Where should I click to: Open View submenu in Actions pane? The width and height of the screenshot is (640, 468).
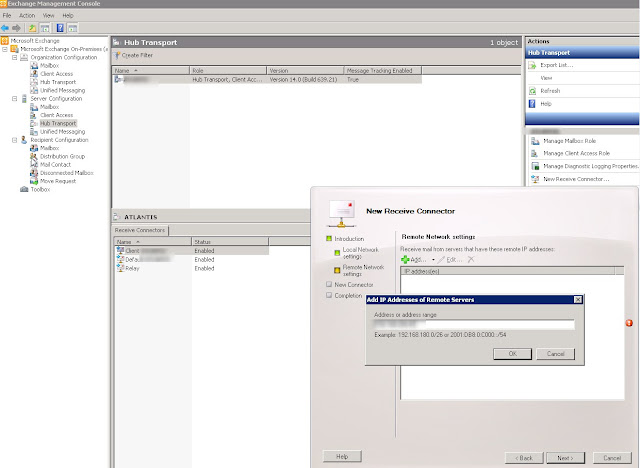tap(546, 78)
